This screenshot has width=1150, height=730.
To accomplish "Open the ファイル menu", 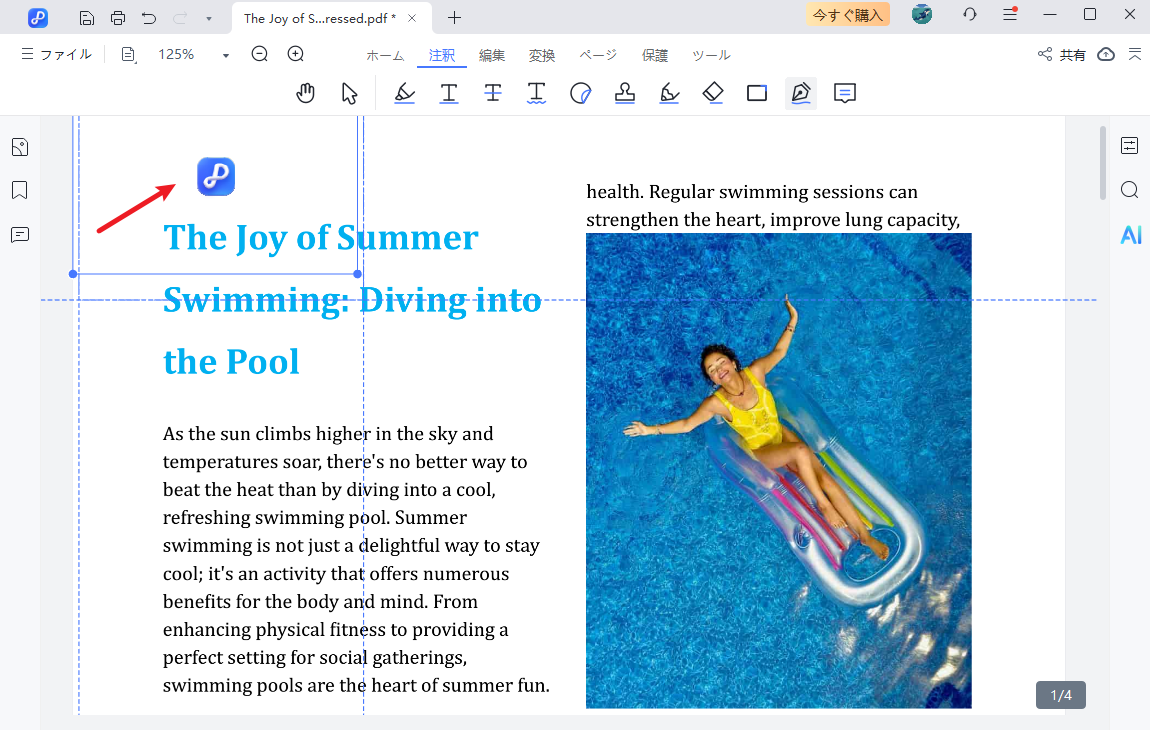I will click(57, 55).
